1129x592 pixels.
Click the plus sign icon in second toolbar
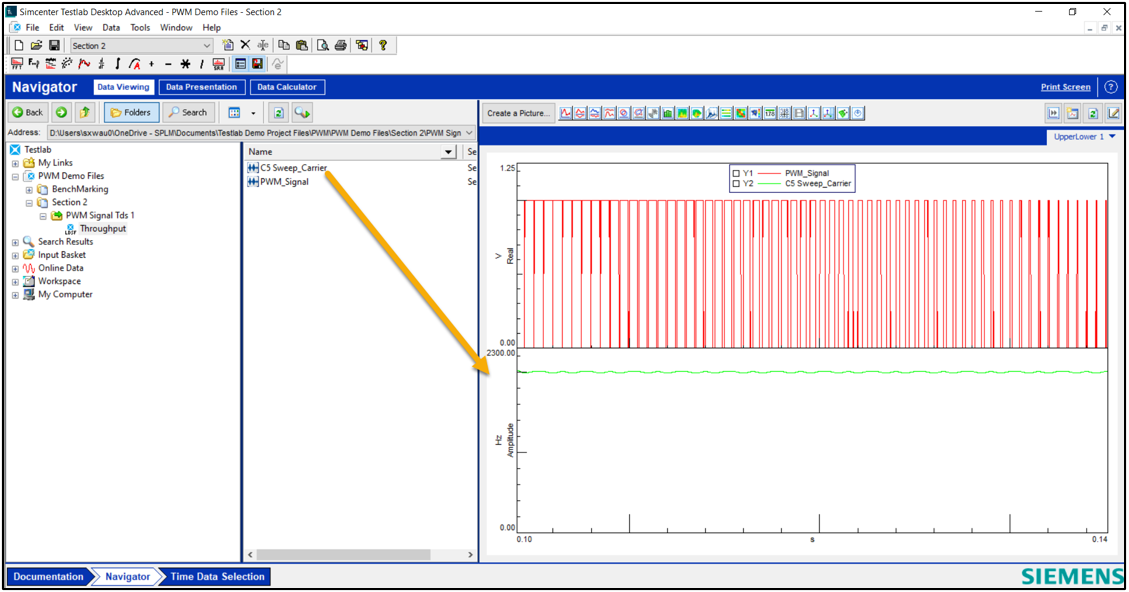151,64
